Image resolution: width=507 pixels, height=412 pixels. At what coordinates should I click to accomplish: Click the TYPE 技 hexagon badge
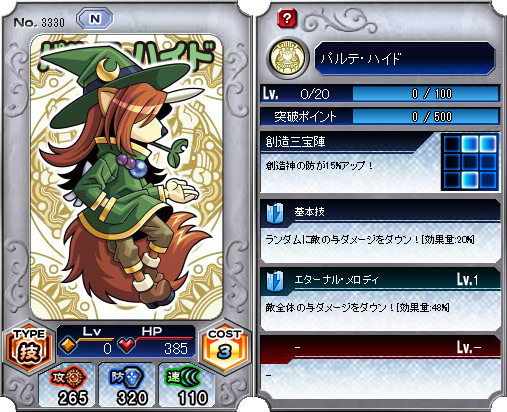pos(29,348)
